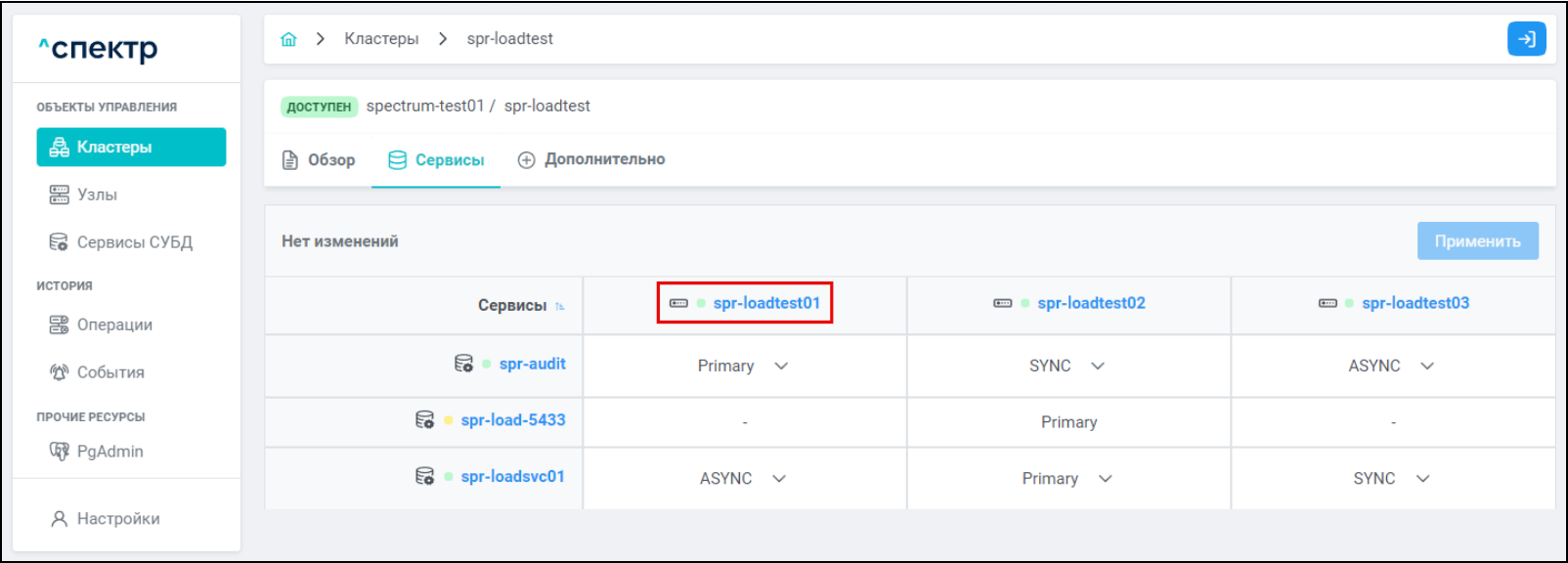Open SYNC role dropdown in spr-audit row

1098,366
